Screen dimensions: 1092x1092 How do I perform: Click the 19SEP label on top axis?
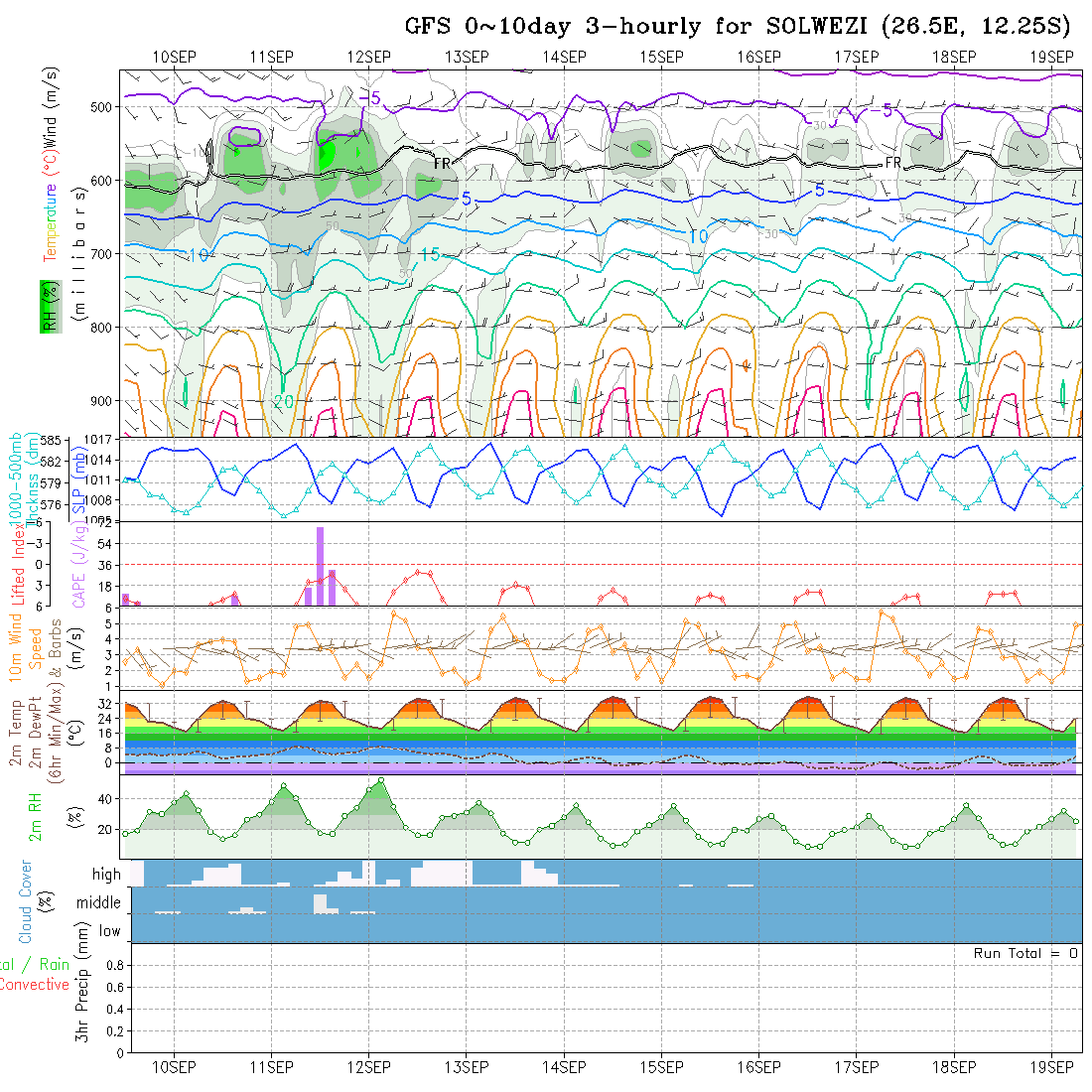pyautogui.click(x=1050, y=57)
